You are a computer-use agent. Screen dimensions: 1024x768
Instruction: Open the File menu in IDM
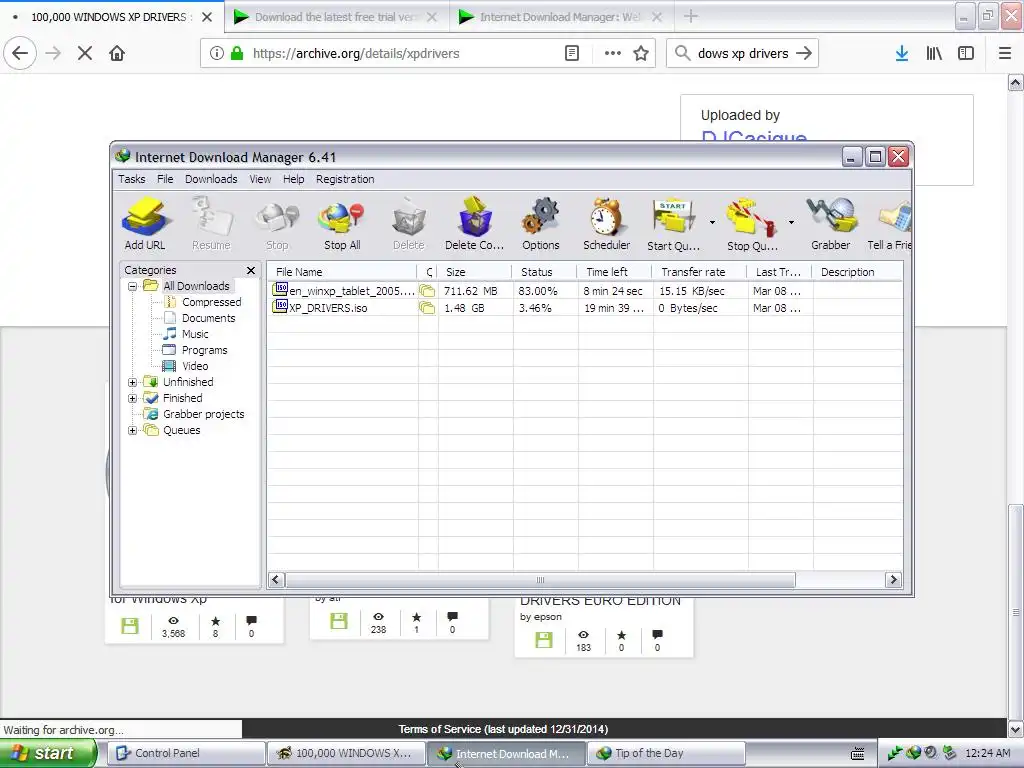[x=165, y=179]
